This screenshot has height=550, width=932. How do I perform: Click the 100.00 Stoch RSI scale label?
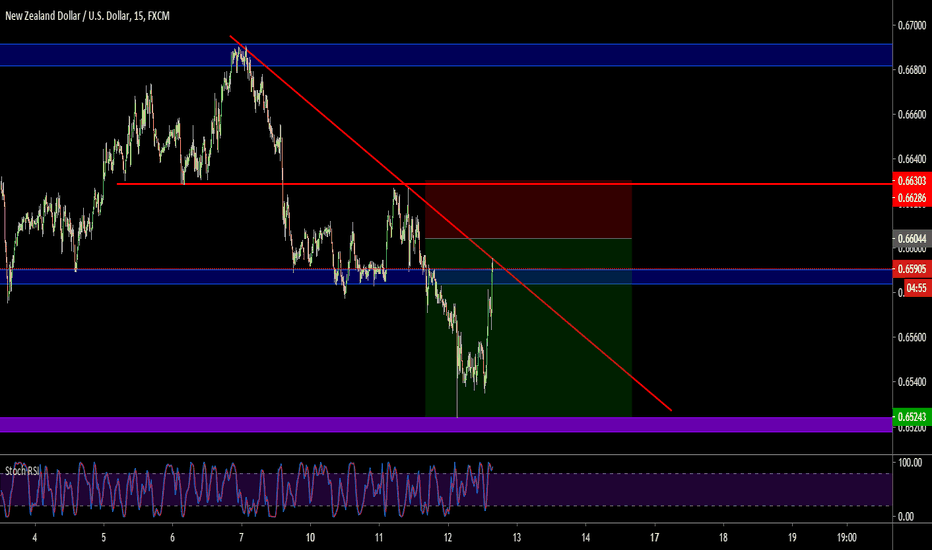[x=910, y=463]
